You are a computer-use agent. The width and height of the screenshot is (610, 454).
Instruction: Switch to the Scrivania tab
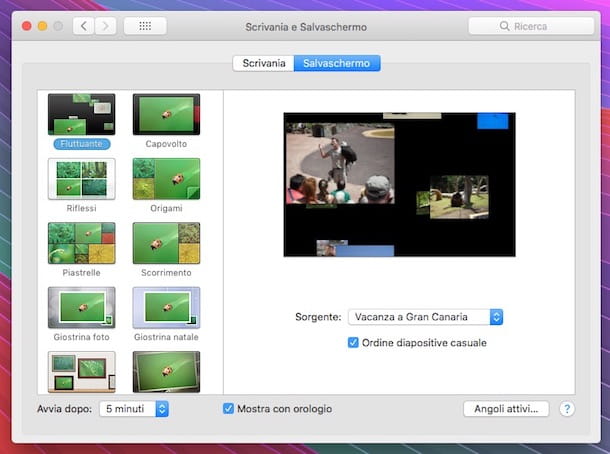pyautogui.click(x=263, y=63)
